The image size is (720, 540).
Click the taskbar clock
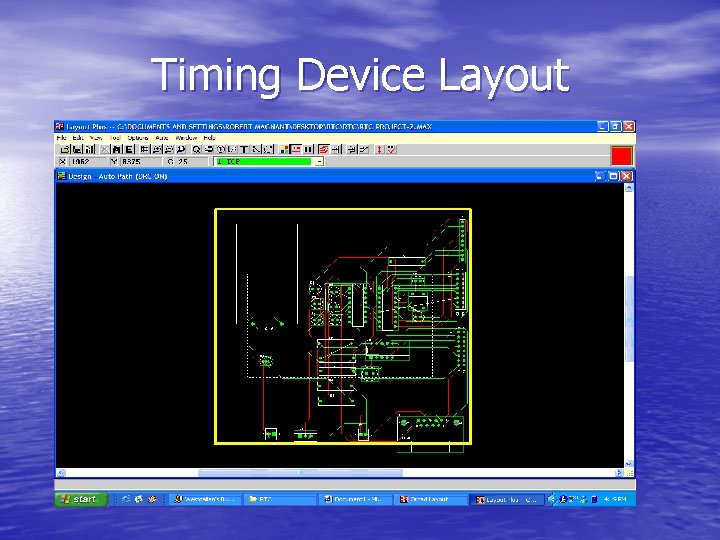(615, 499)
